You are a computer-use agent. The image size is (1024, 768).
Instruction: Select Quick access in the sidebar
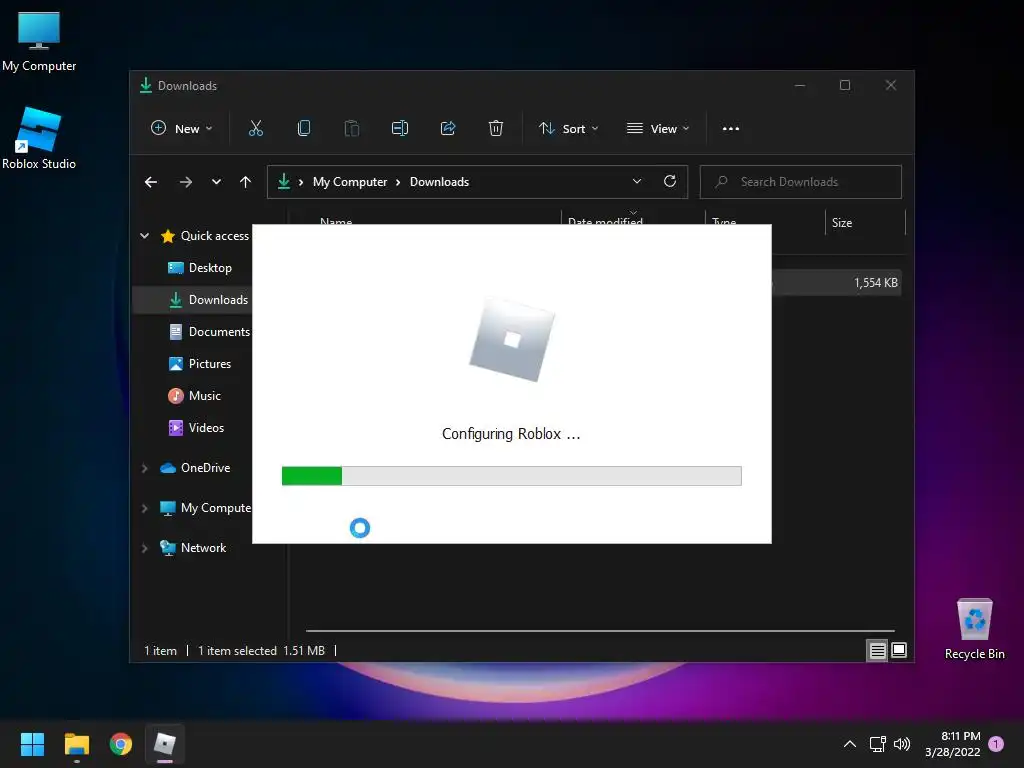pyautogui.click(x=205, y=236)
